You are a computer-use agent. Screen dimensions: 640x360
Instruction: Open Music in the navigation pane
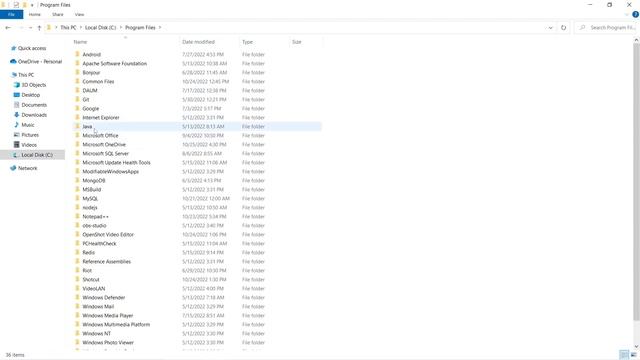(x=28, y=125)
